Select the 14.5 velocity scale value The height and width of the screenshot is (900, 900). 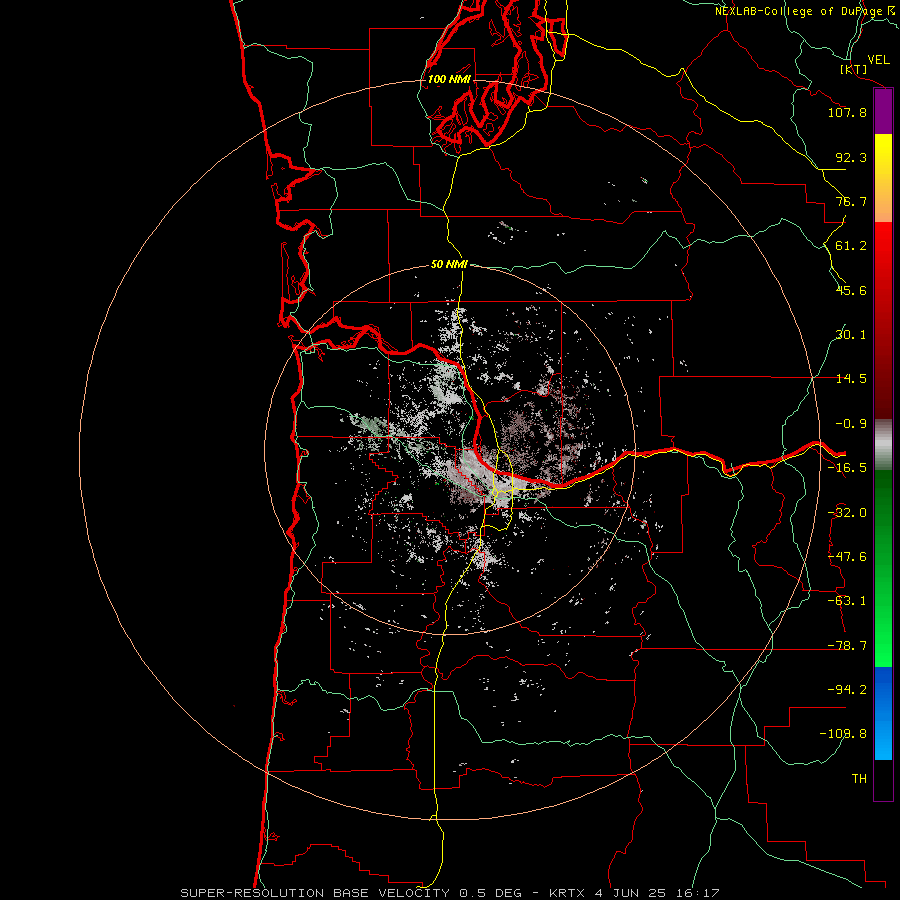(x=851, y=379)
